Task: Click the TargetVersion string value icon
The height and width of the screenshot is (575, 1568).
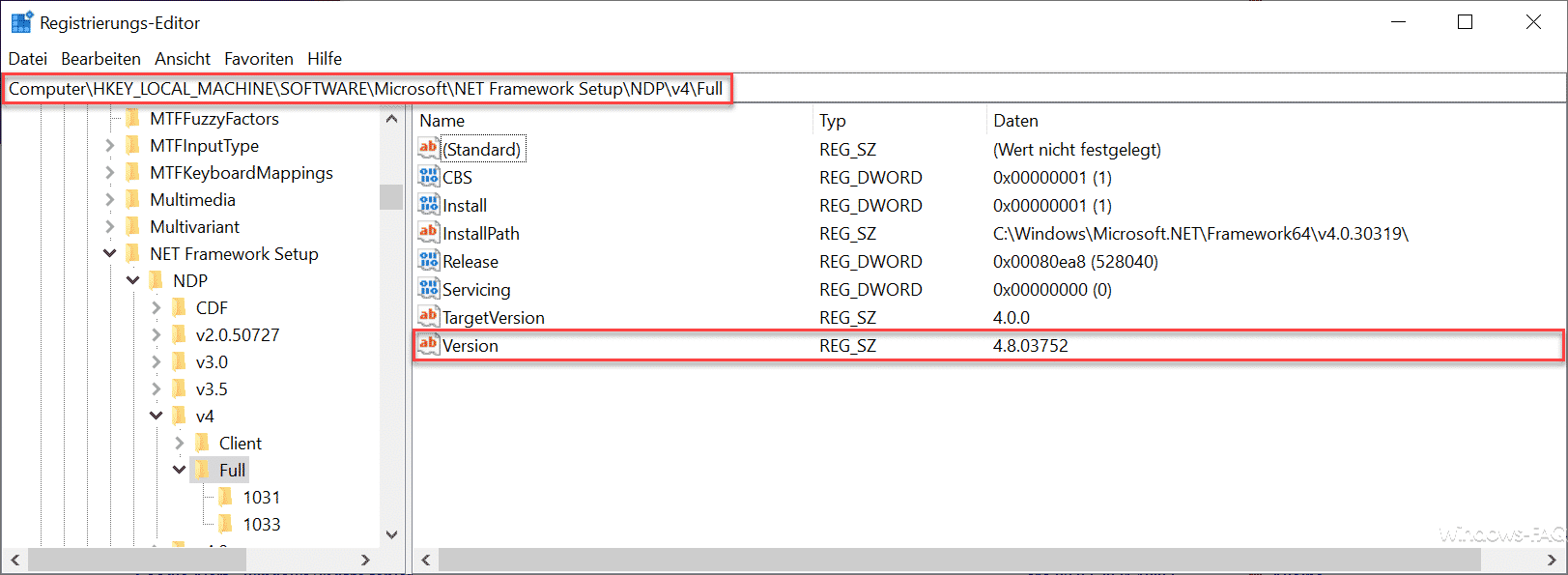Action: point(429,316)
